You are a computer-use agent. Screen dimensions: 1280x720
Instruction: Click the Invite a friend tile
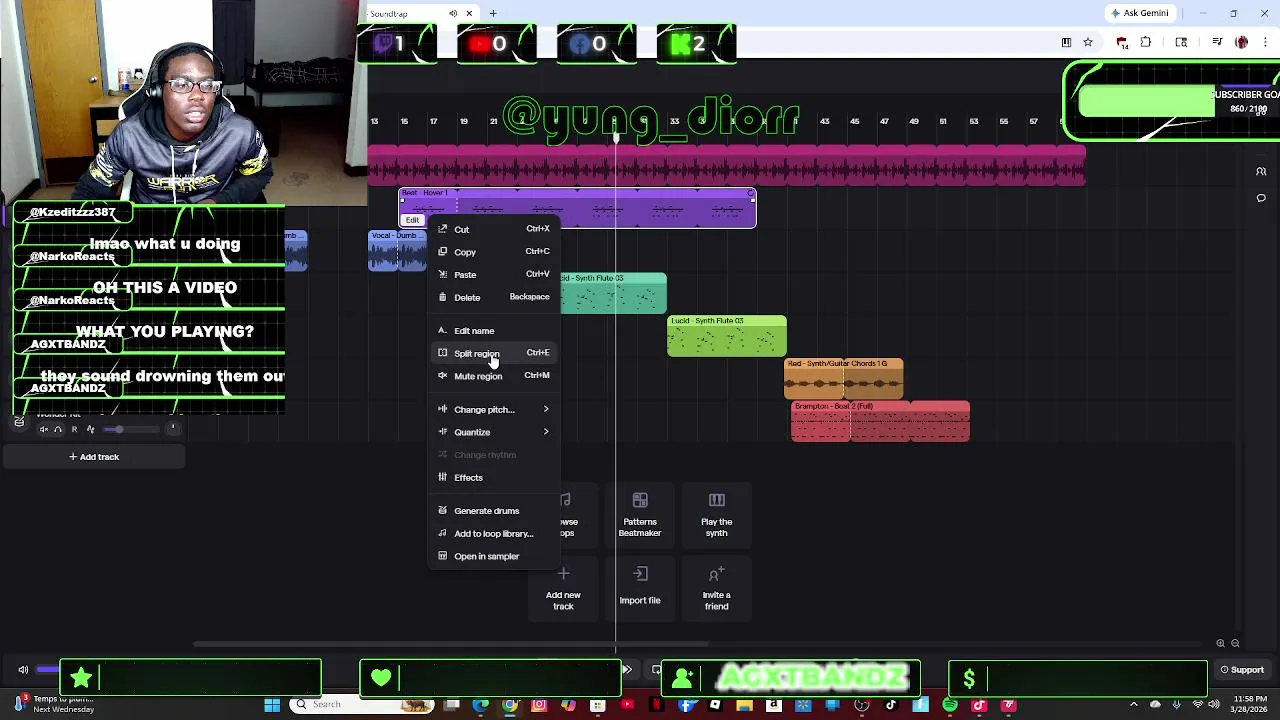tap(716, 588)
